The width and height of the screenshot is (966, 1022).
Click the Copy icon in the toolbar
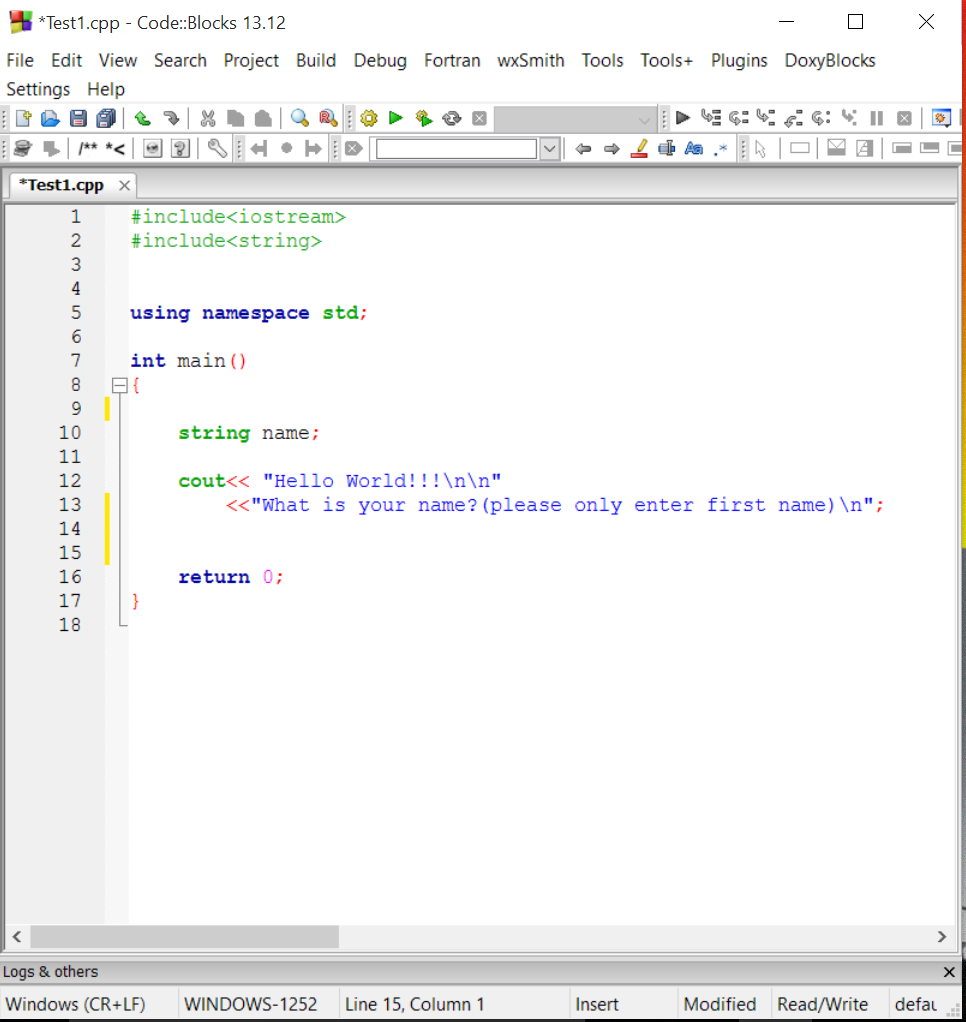(x=235, y=118)
